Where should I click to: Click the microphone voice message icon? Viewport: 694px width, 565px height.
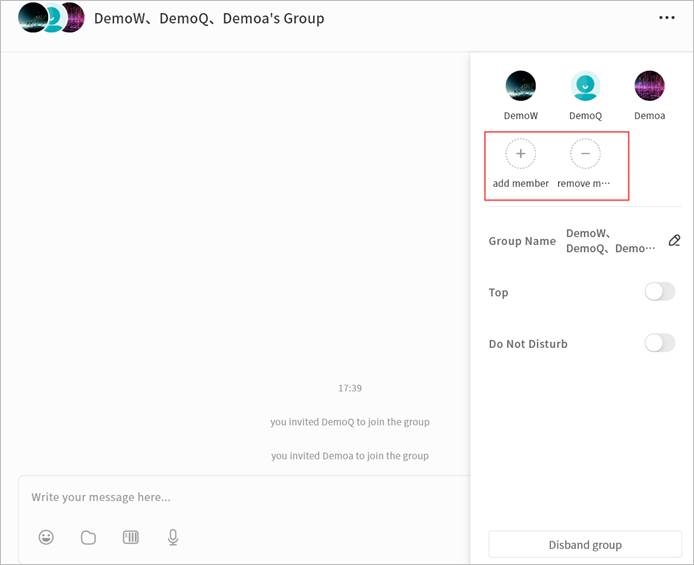173,537
